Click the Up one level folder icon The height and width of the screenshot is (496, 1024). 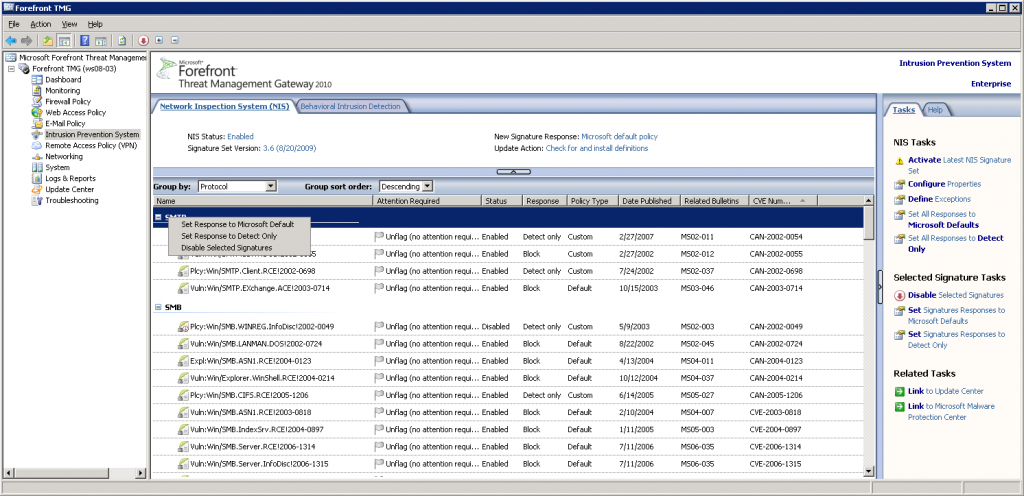click(x=48, y=40)
